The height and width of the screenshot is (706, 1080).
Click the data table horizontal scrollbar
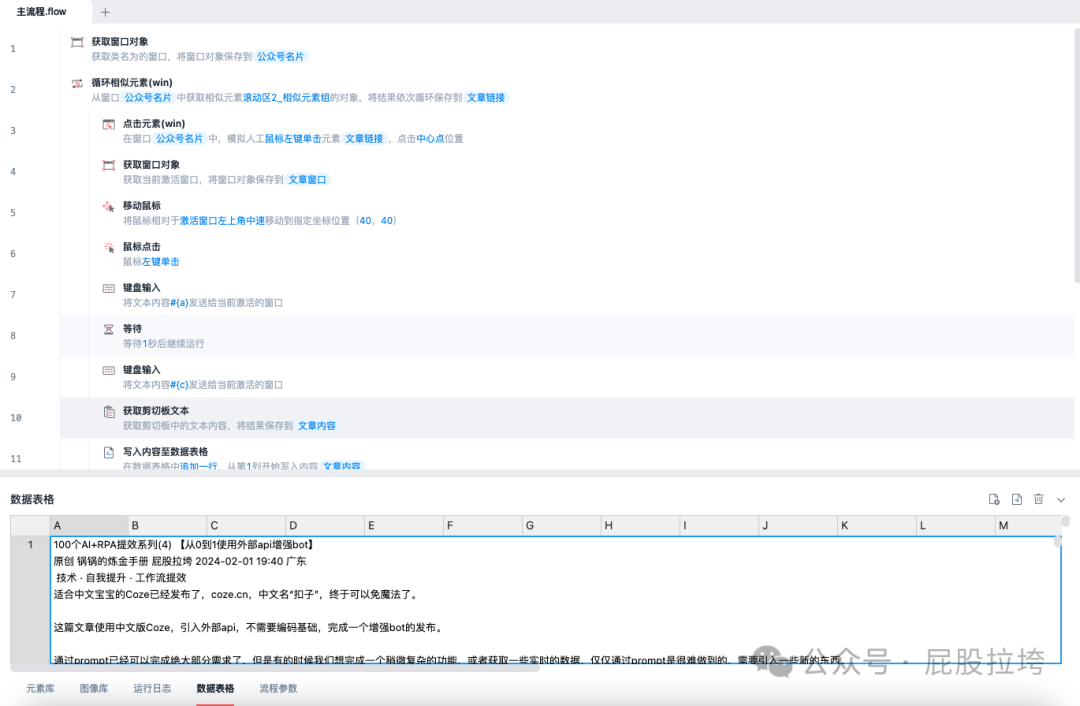tap(275, 667)
